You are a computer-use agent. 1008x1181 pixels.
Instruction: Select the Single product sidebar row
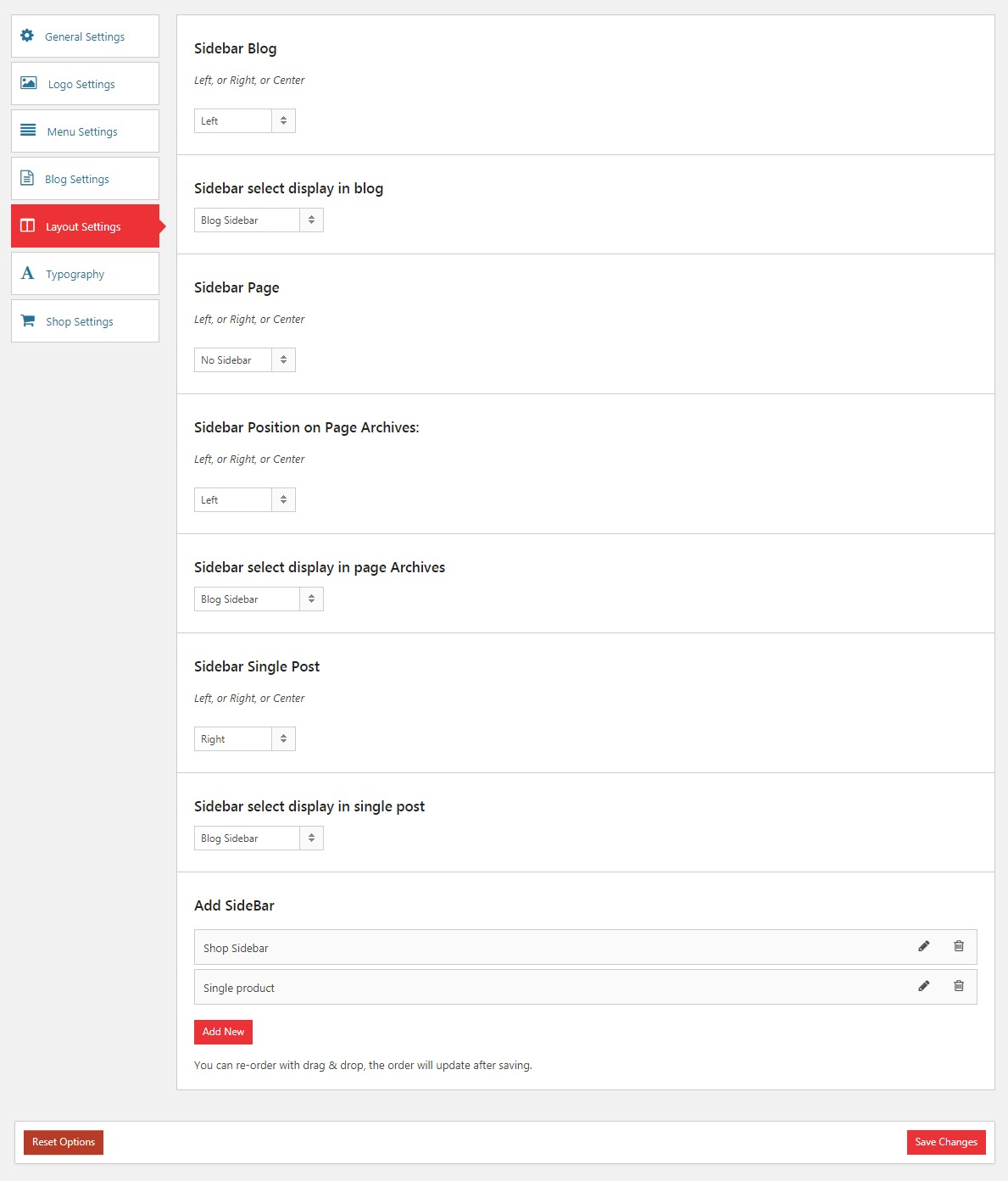point(585,987)
